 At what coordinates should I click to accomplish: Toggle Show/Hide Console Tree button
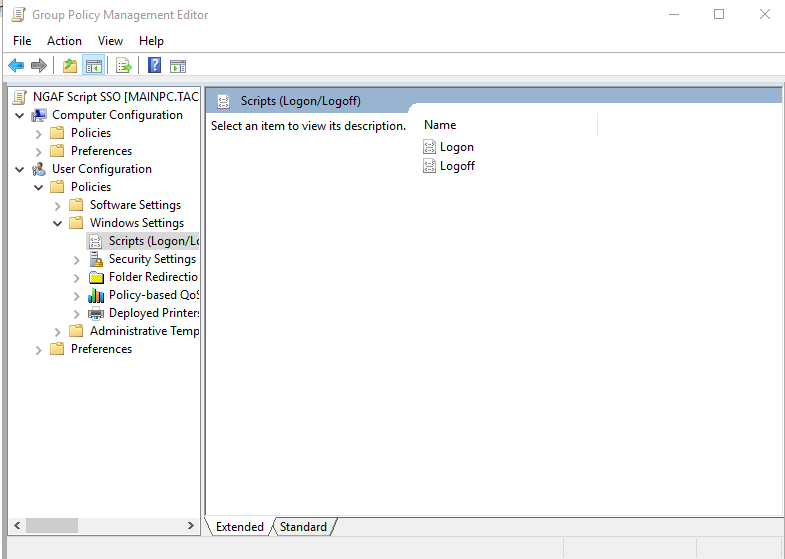(94, 66)
